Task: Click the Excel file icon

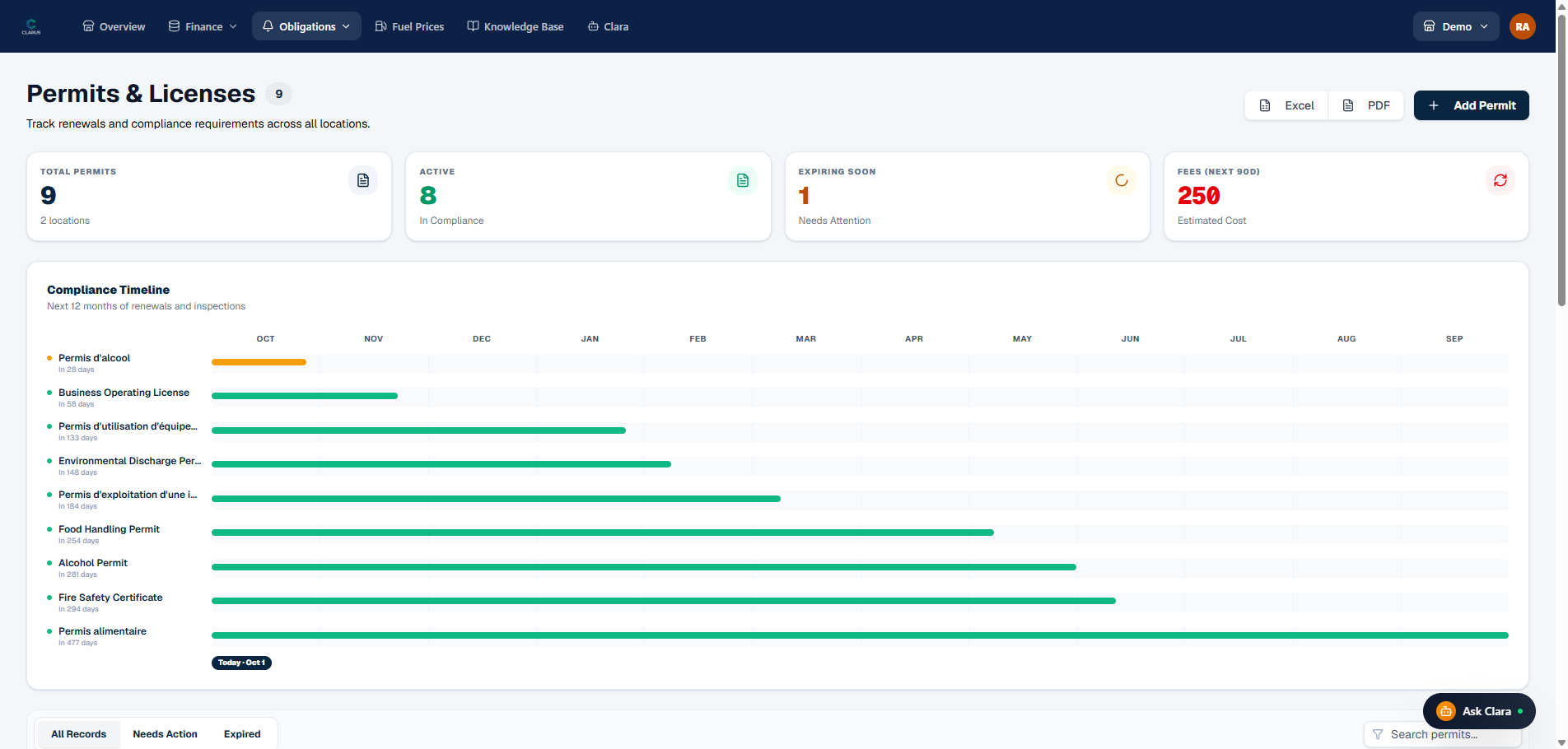Action: [x=1265, y=105]
